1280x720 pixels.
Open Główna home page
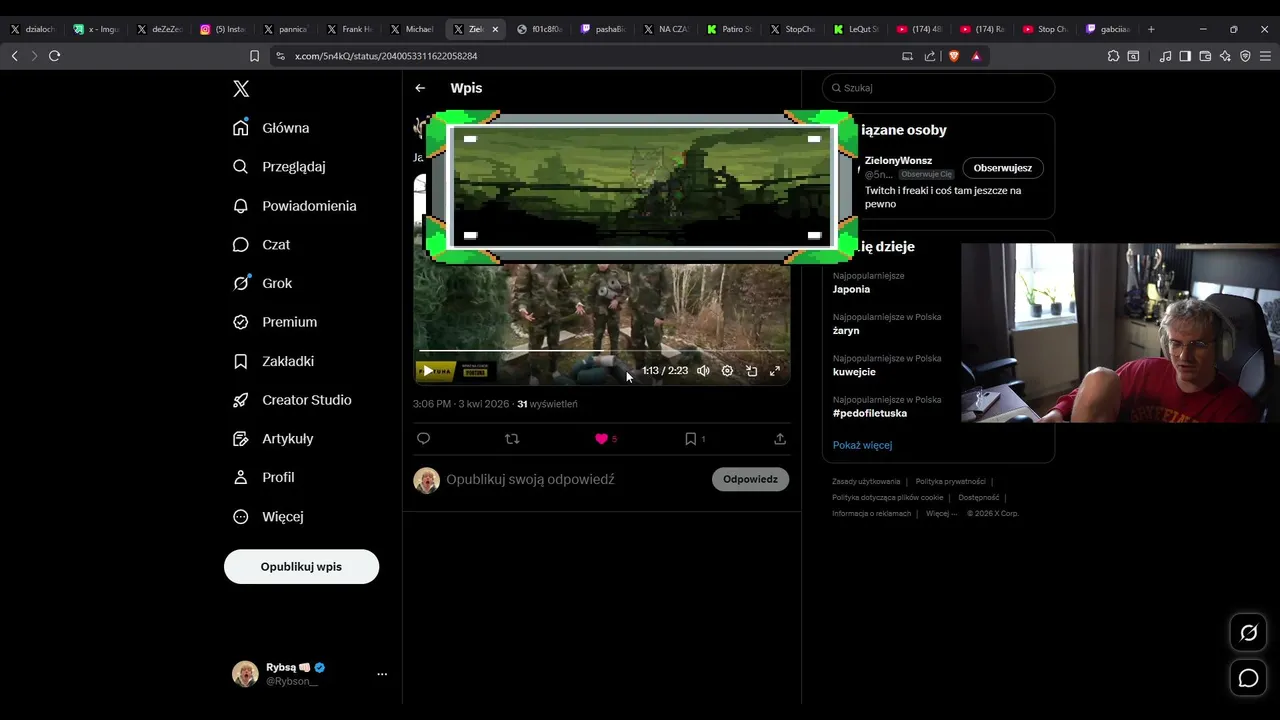(271, 128)
